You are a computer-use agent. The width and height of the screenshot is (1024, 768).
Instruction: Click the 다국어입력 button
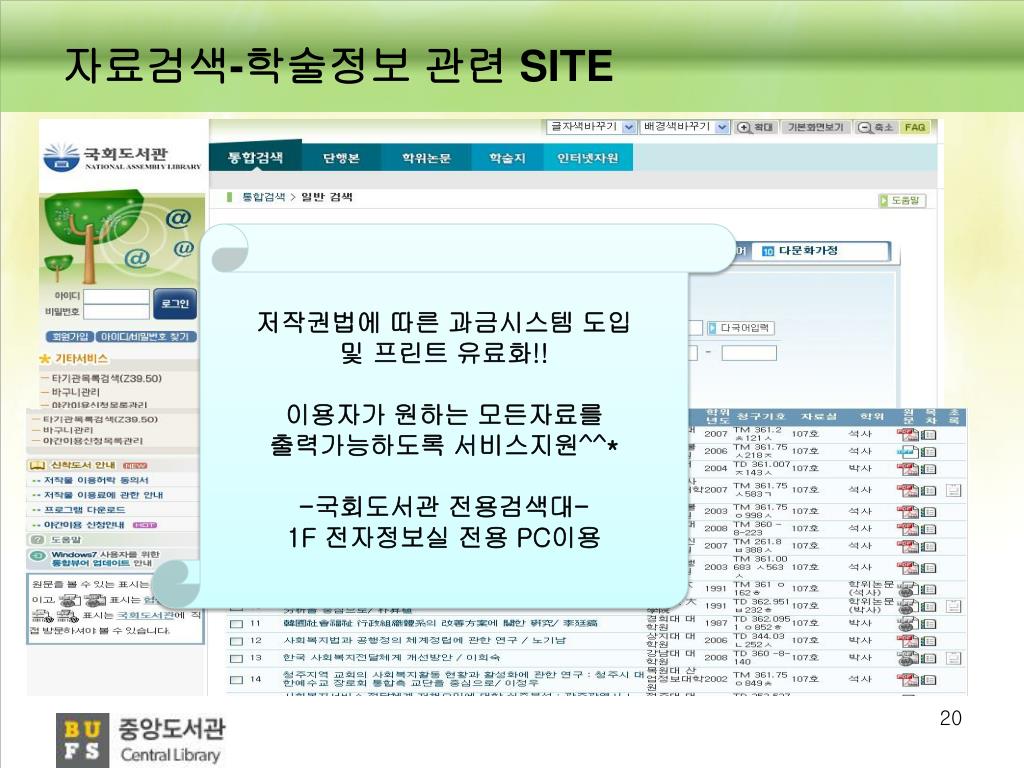tap(741, 328)
